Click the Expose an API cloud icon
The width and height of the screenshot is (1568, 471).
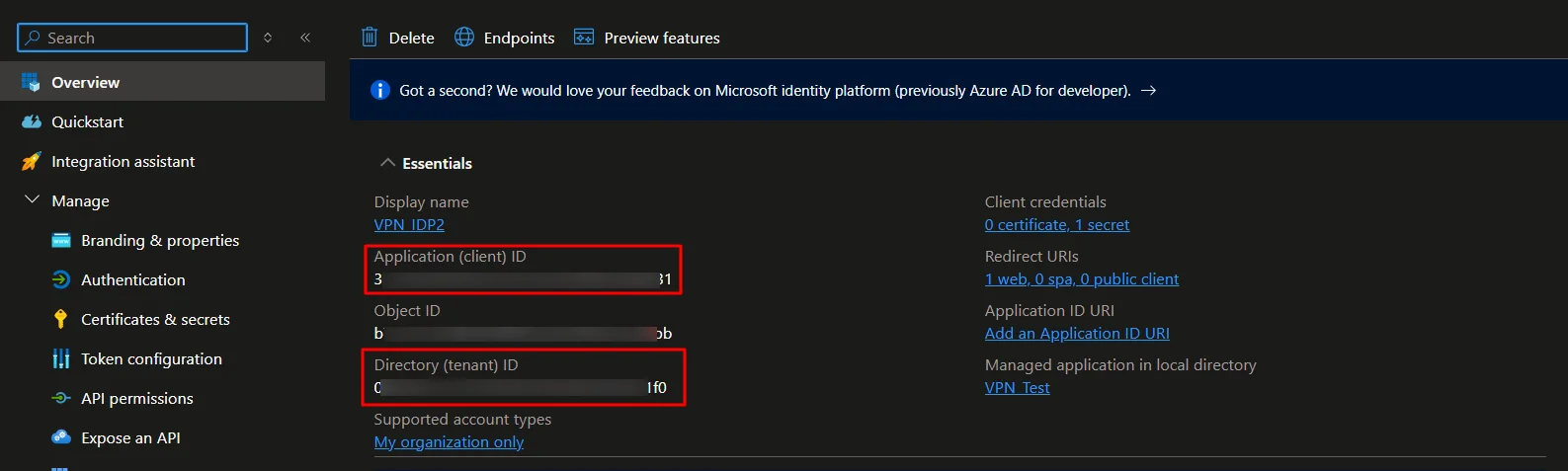pyautogui.click(x=61, y=436)
